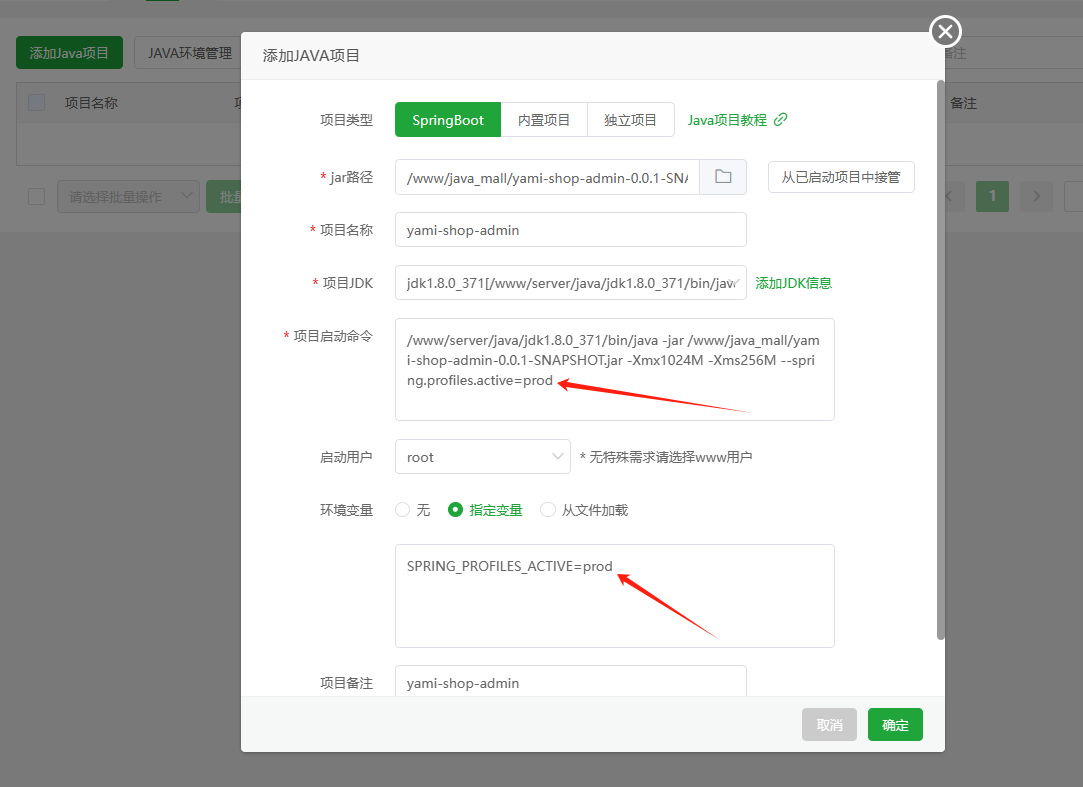Open the 项目JDK selection dropdown
Screen dimensions: 1083x787
(x=570, y=283)
